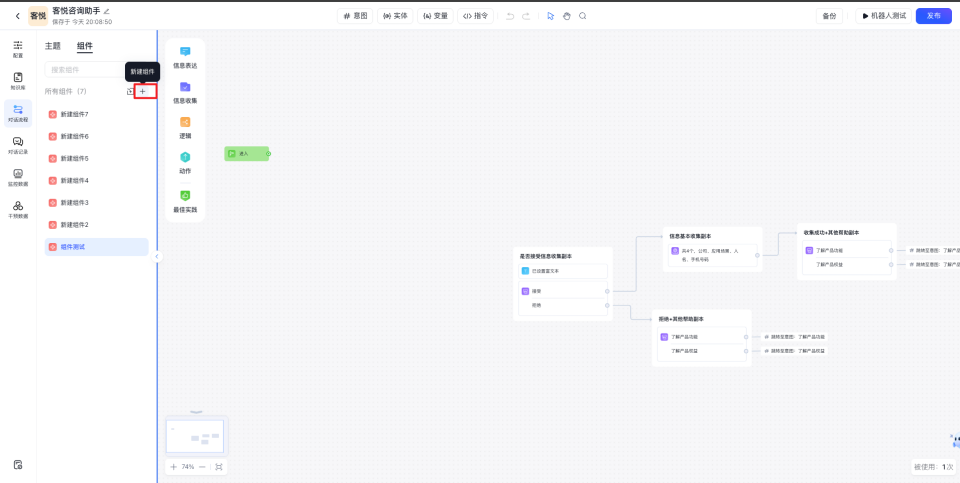
Task: Click the canvas search magnifier icon
Action: (583, 16)
